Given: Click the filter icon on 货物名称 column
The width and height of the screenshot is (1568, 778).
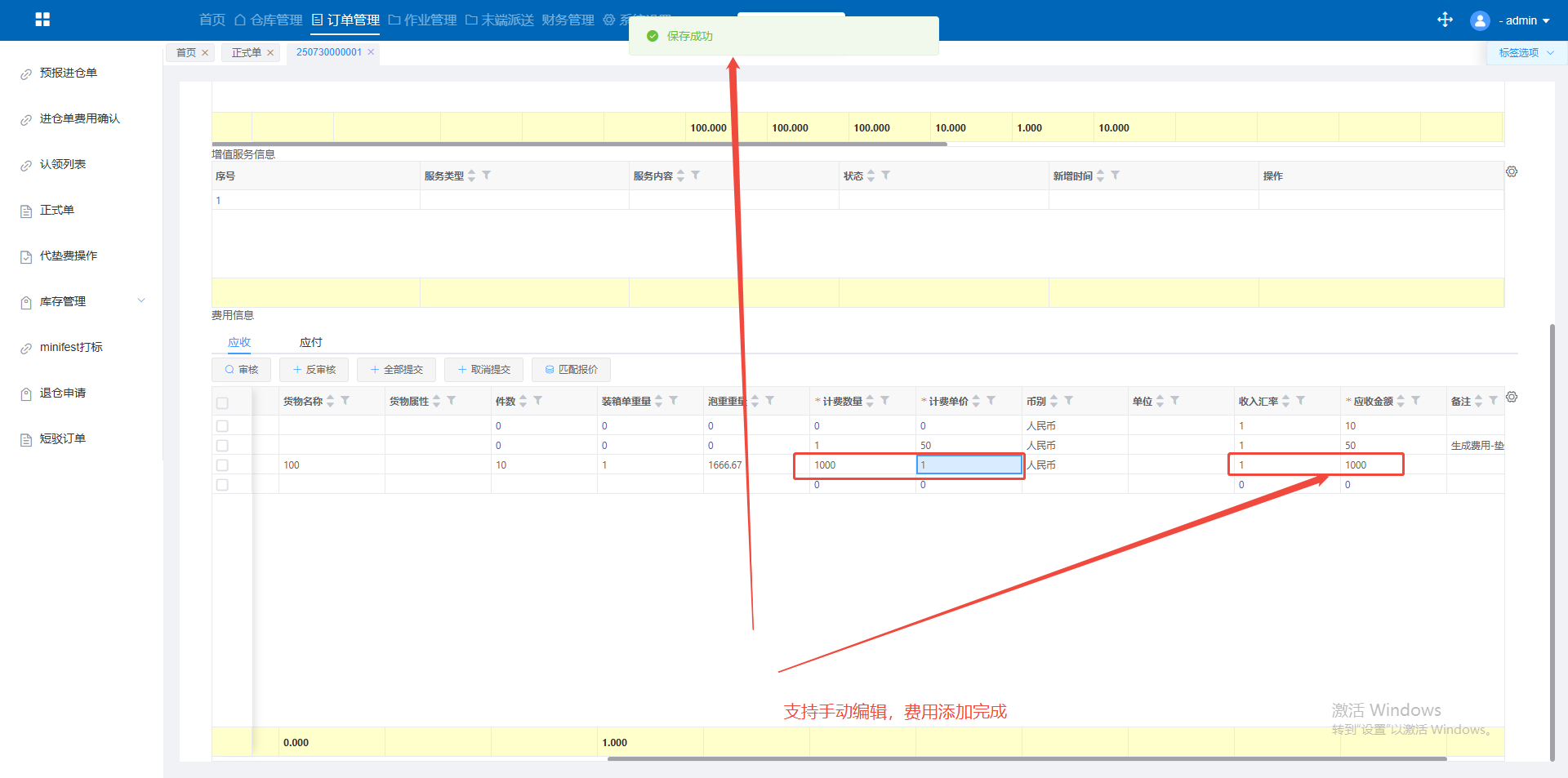Looking at the screenshot, I should click(x=345, y=401).
